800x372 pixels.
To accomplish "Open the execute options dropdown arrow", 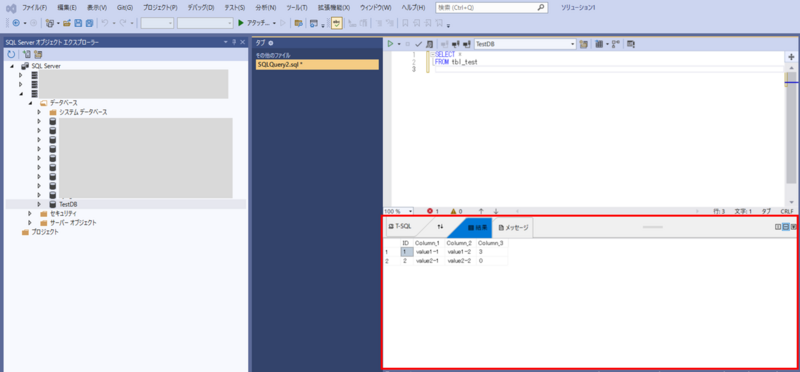I will pyautogui.click(x=399, y=44).
